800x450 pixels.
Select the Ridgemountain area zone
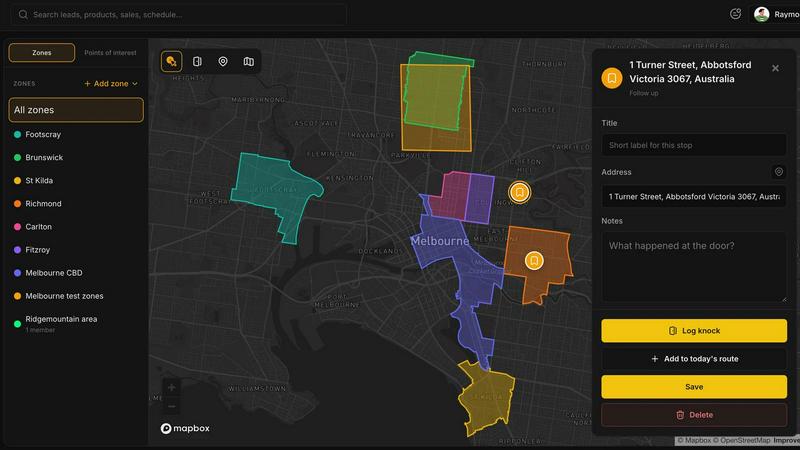coord(76,323)
